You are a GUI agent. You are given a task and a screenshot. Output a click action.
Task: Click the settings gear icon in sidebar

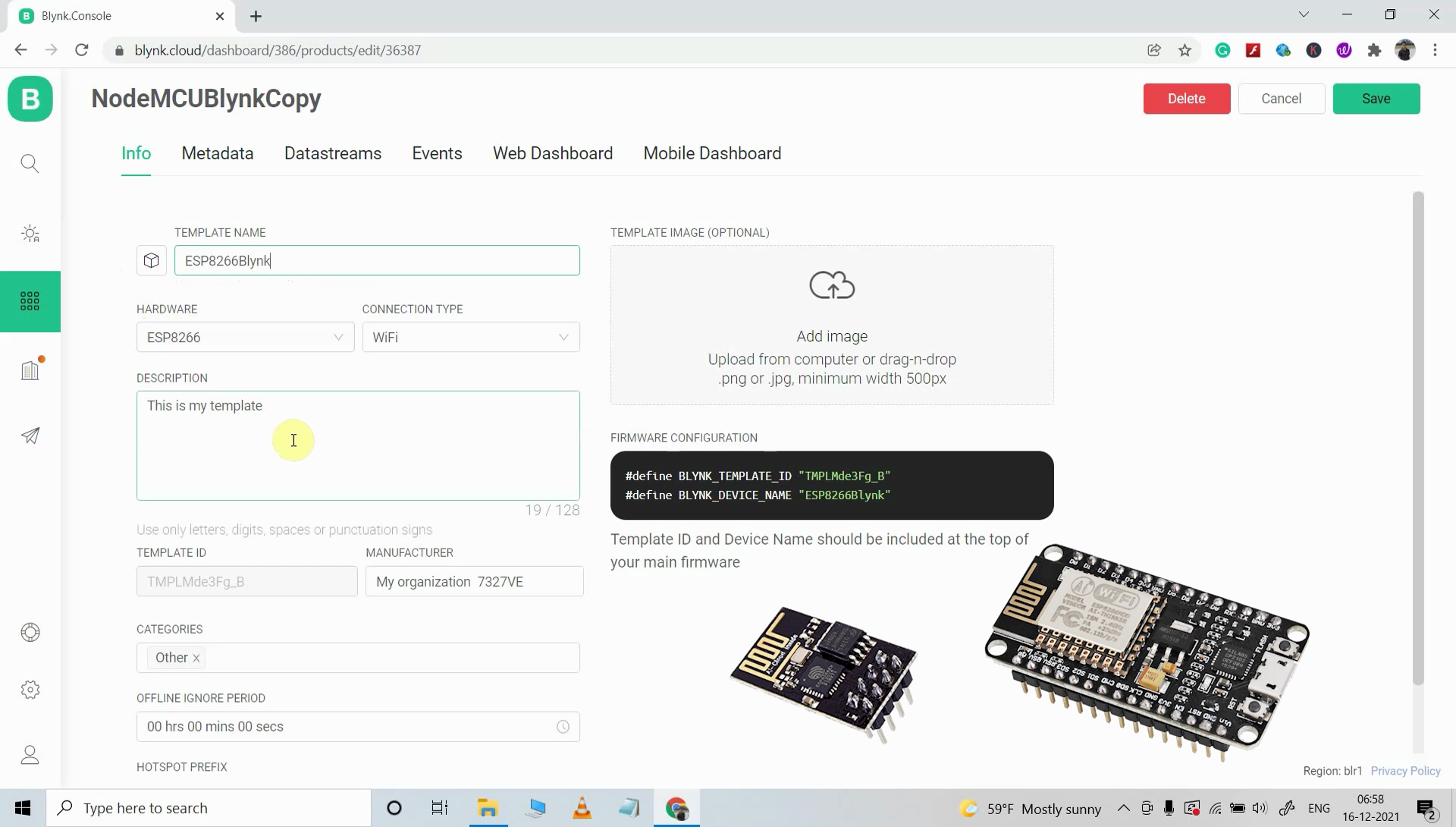coord(30,690)
